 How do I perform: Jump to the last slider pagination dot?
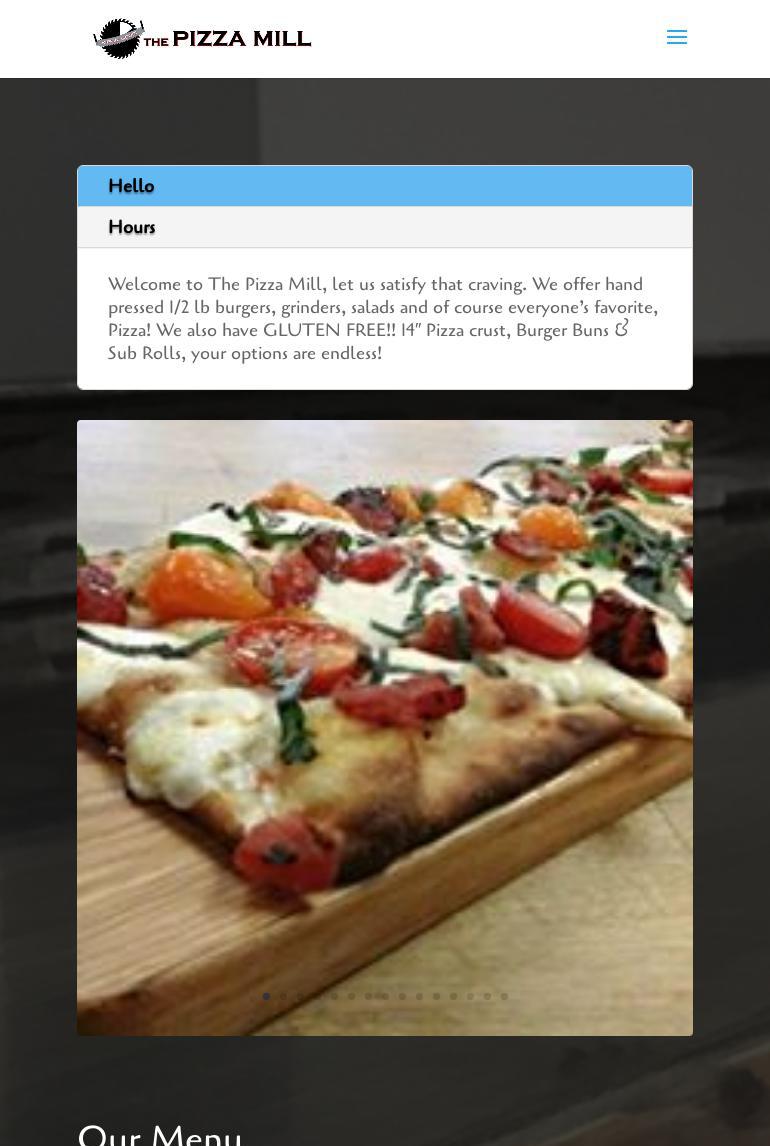pos(505,995)
